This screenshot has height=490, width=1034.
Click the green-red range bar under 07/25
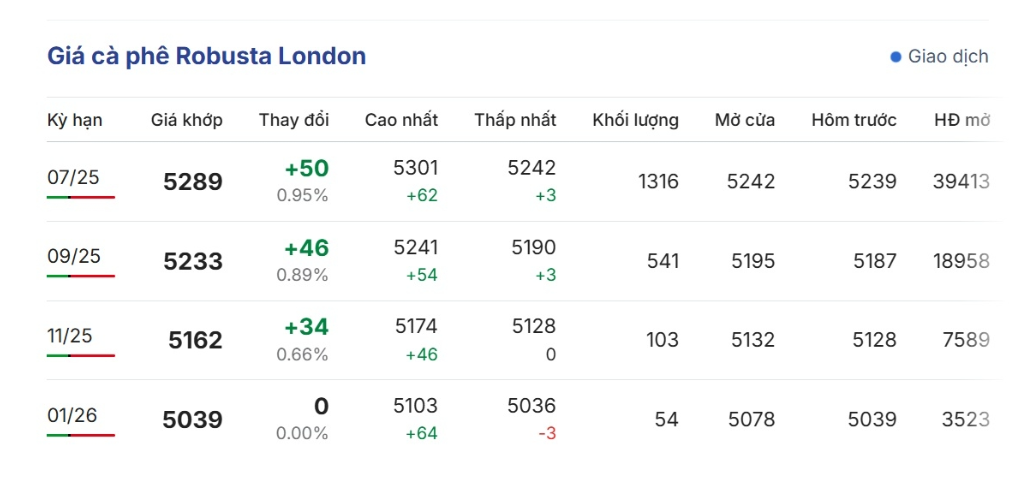(80, 197)
